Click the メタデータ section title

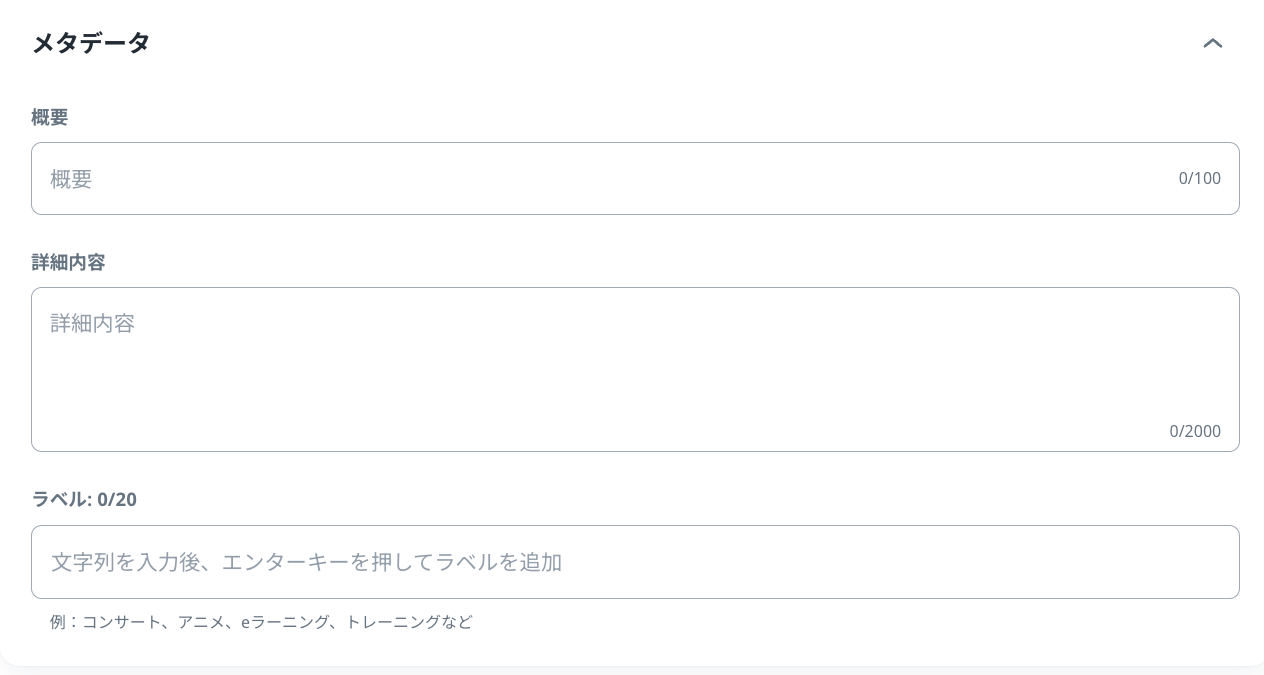(91, 43)
